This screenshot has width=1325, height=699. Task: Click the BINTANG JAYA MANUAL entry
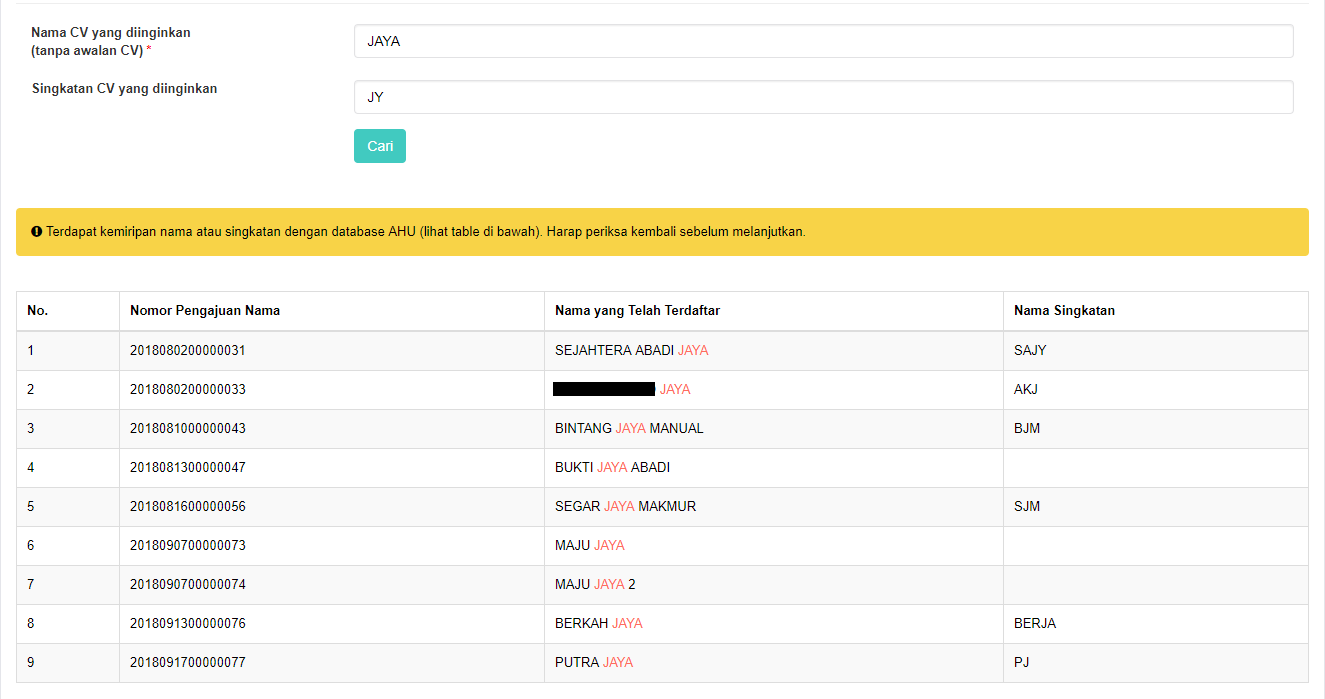click(x=629, y=429)
